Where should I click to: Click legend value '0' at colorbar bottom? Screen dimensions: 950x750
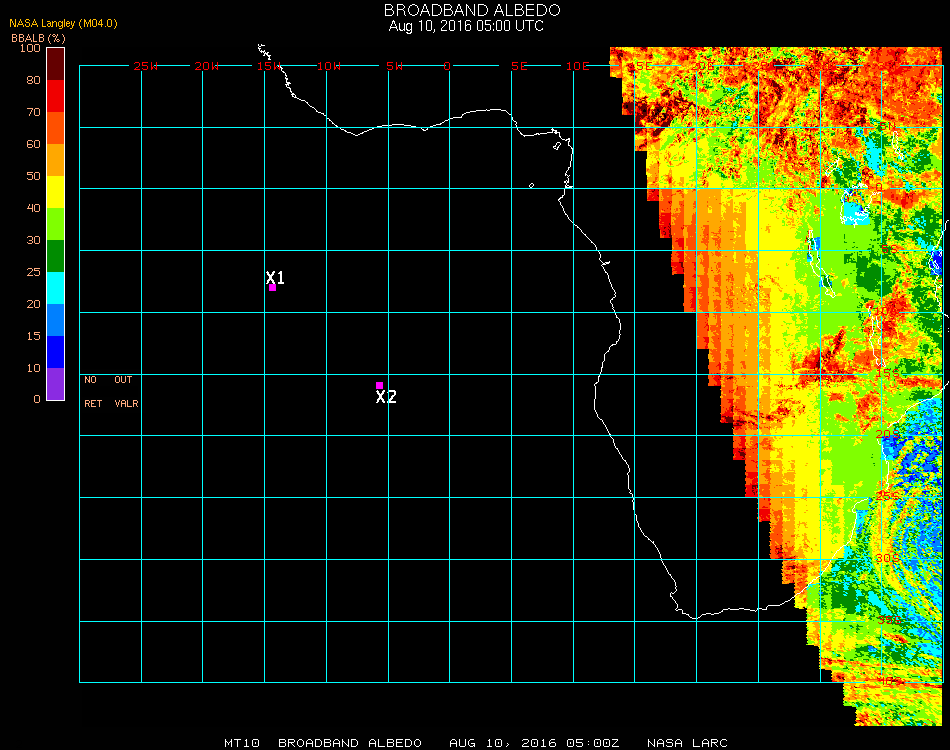coord(37,399)
